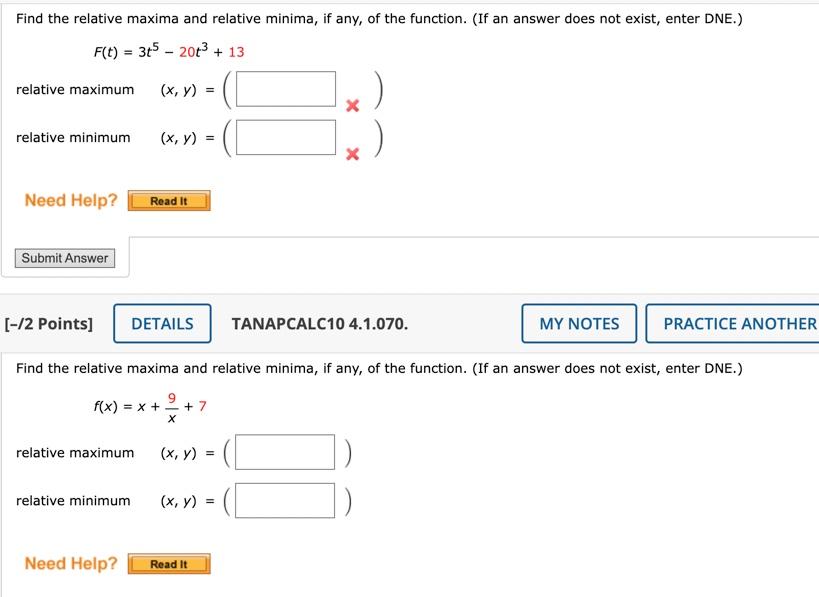The width and height of the screenshot is (819, 597).
Task: Open the DETAILS panel for question 4.1.070
Action: click(162, 323)
